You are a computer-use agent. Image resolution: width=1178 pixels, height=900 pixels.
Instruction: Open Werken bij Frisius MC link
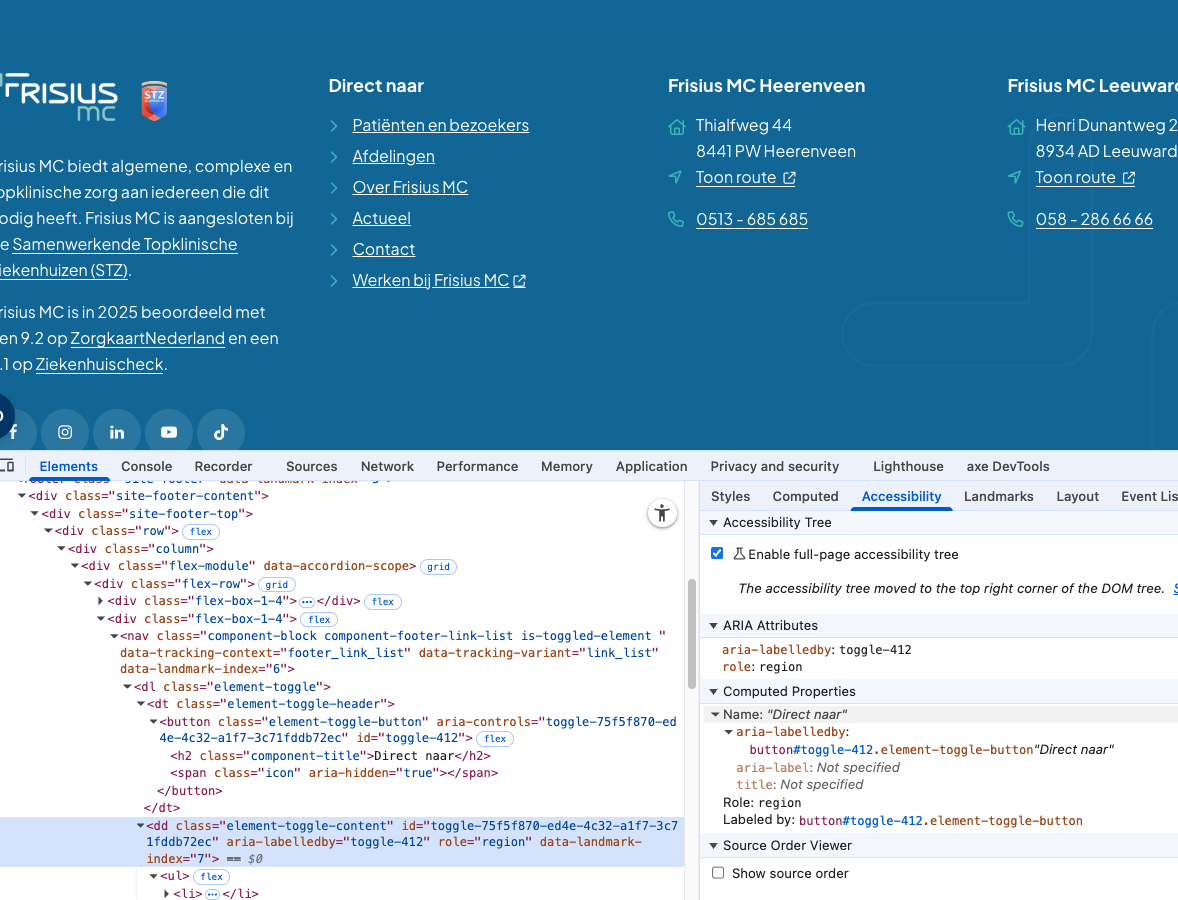coord(439,280)
